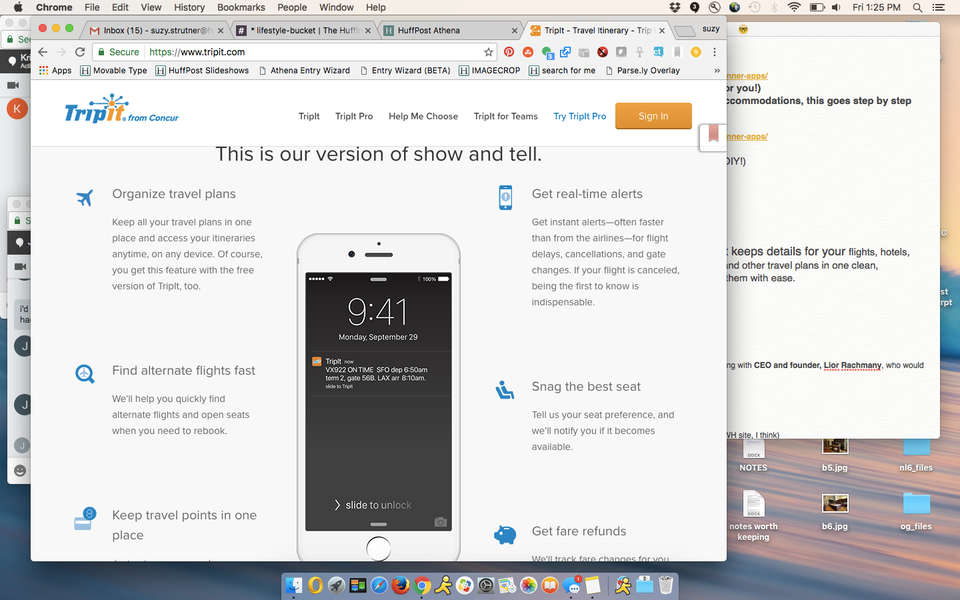The height and width of the screenshot is (600, 960).
Task: Click the Wi-Fi status icon in menu bar
Action: (794, 7)
